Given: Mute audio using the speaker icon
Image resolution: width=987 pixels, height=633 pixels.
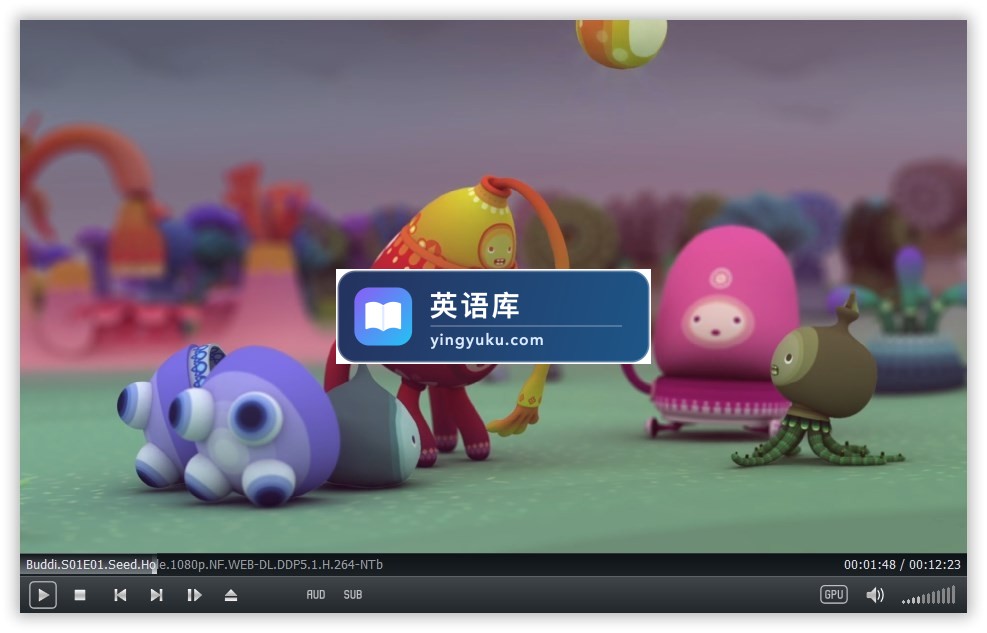Looking at the screenshot, I should tap(875, 595).
